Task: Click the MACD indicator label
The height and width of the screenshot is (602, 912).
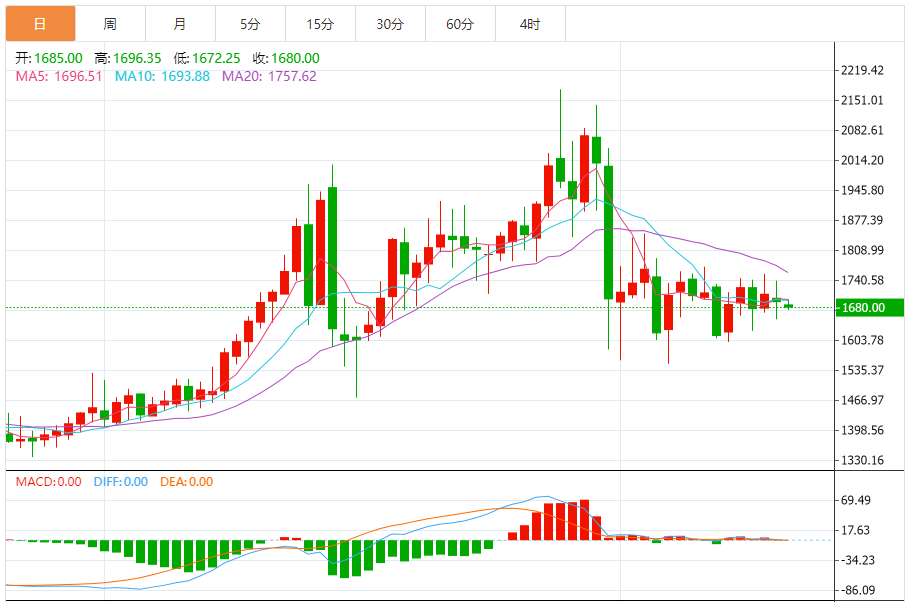Action: point(48,482)
